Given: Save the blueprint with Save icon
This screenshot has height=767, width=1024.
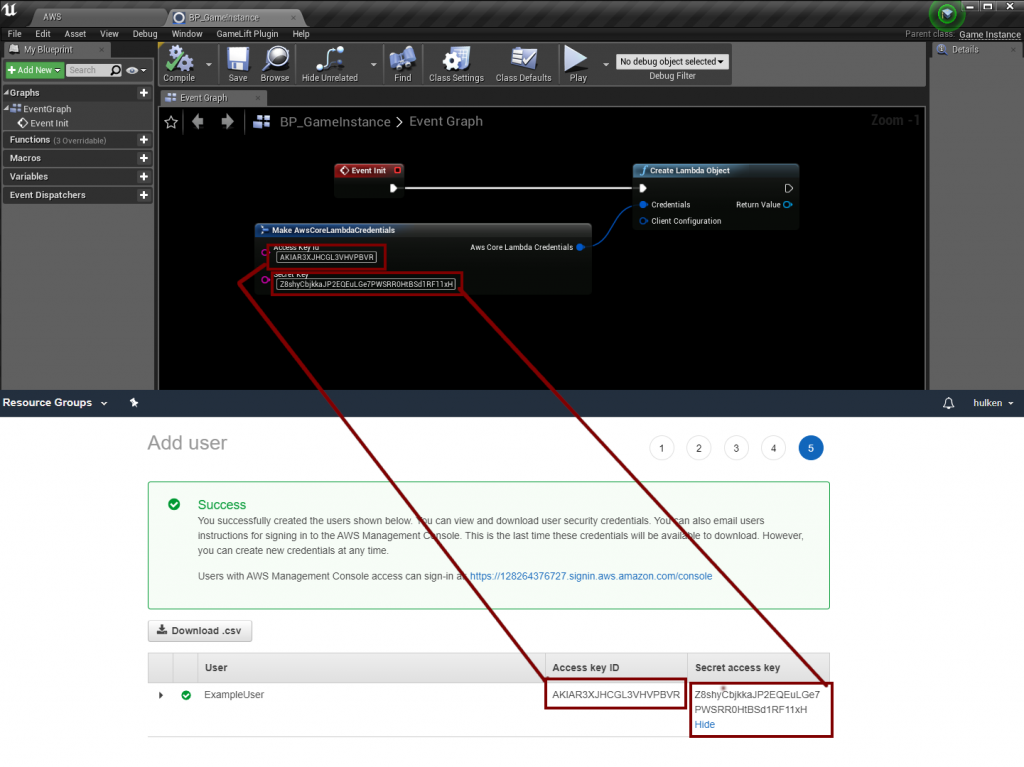Looking at the screenshot, I should [238, 64].
